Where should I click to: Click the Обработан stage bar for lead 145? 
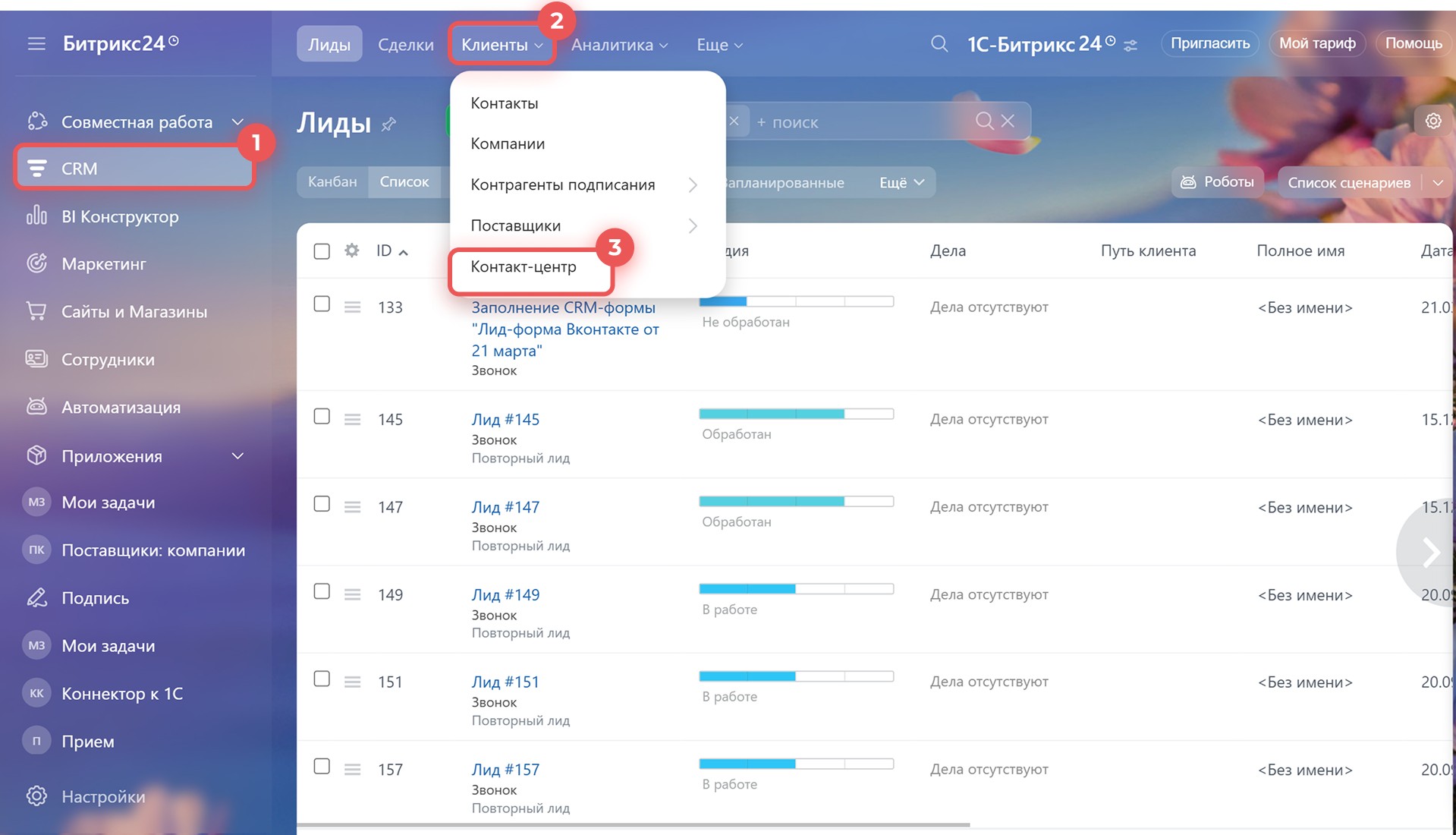pos(797,414)
